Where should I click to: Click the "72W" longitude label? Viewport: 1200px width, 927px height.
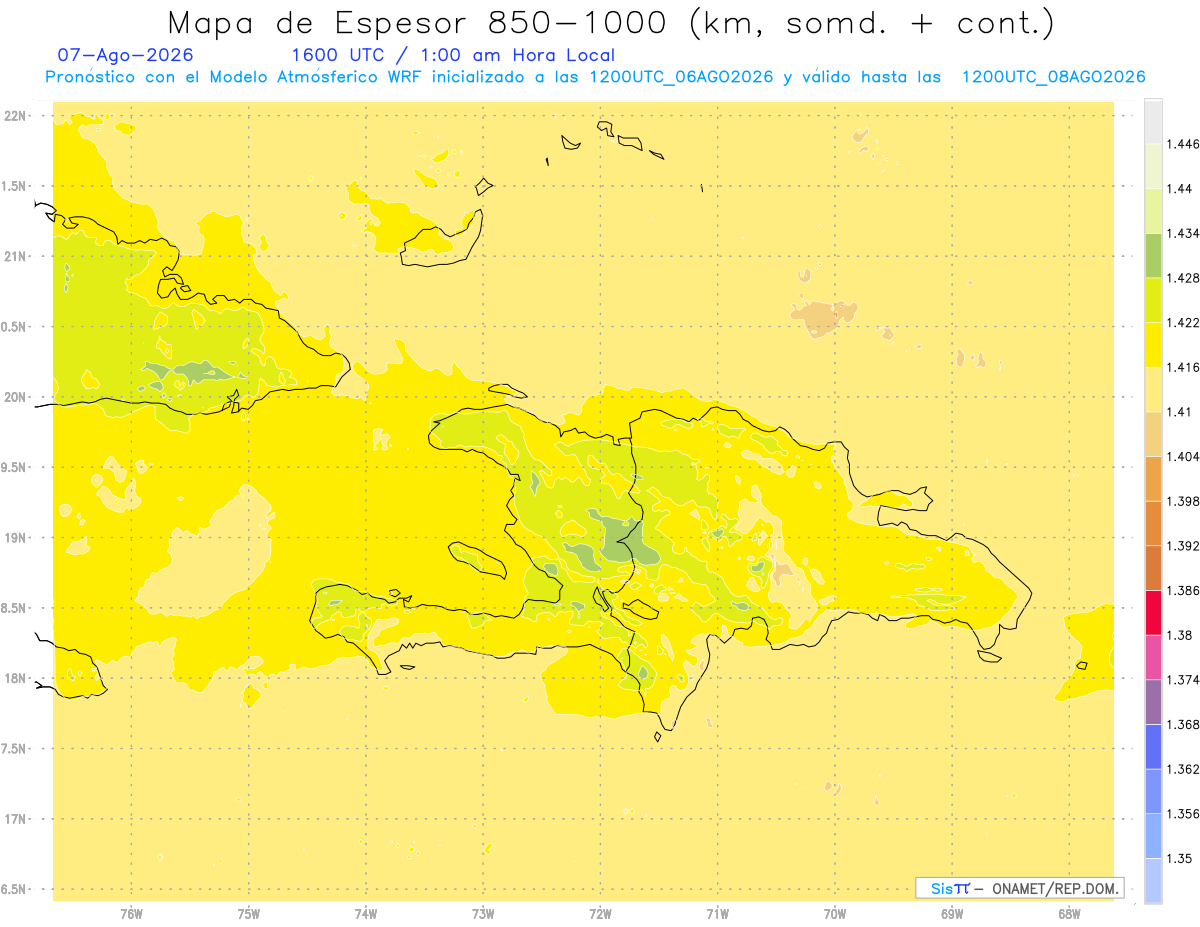click(x=600, y=914)
